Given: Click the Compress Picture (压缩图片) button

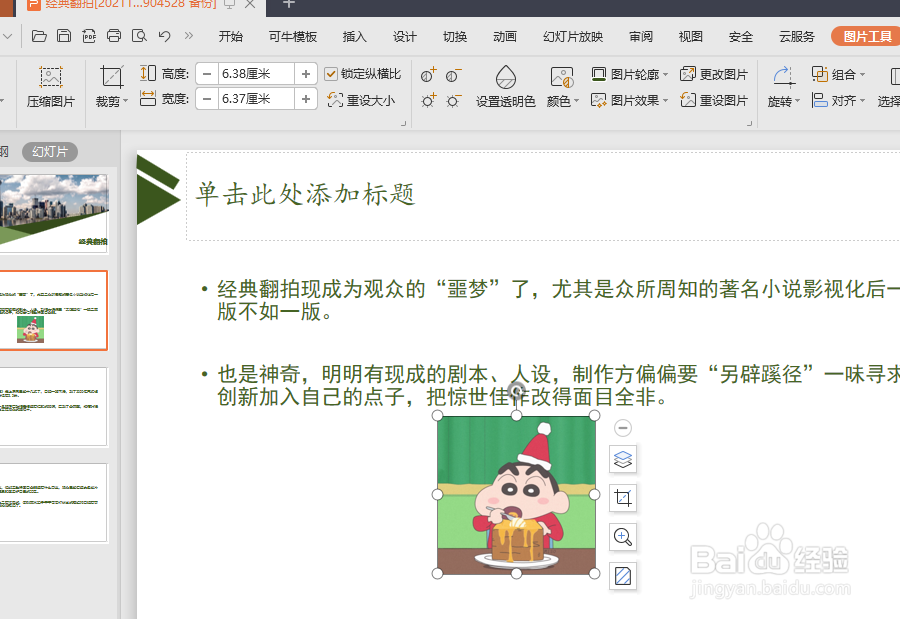Looking at the screenshot, I should click(x=51, y=87).
